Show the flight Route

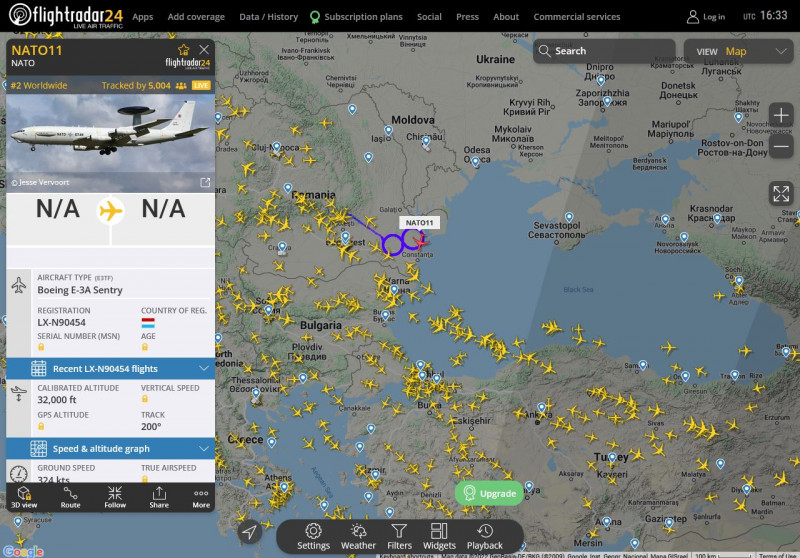coord(70,497)
